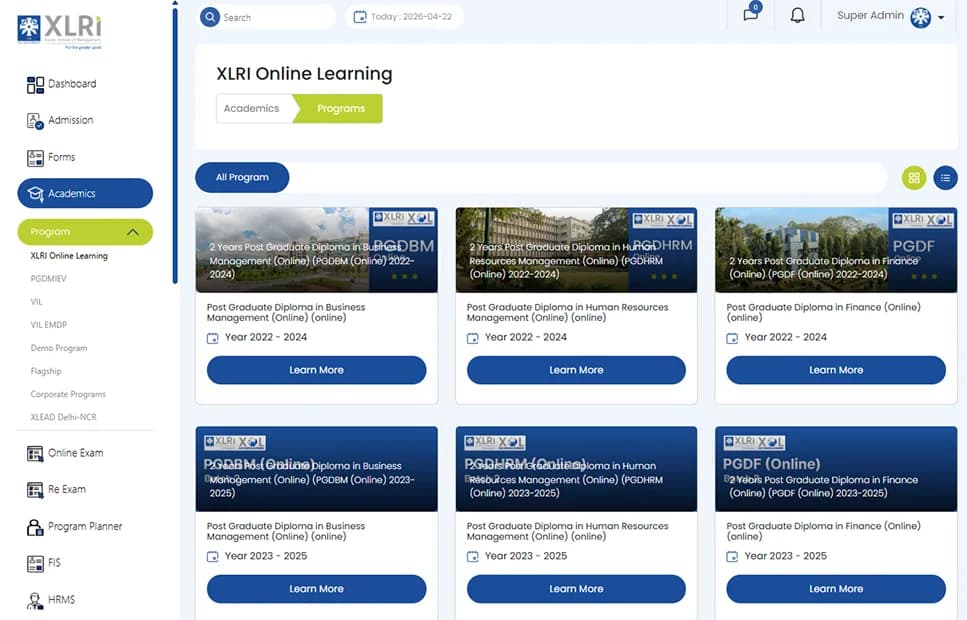The width and height of the screenshot is (967, 620).
Task: Open the Online Exam sidebar icon
Action: 35,453
